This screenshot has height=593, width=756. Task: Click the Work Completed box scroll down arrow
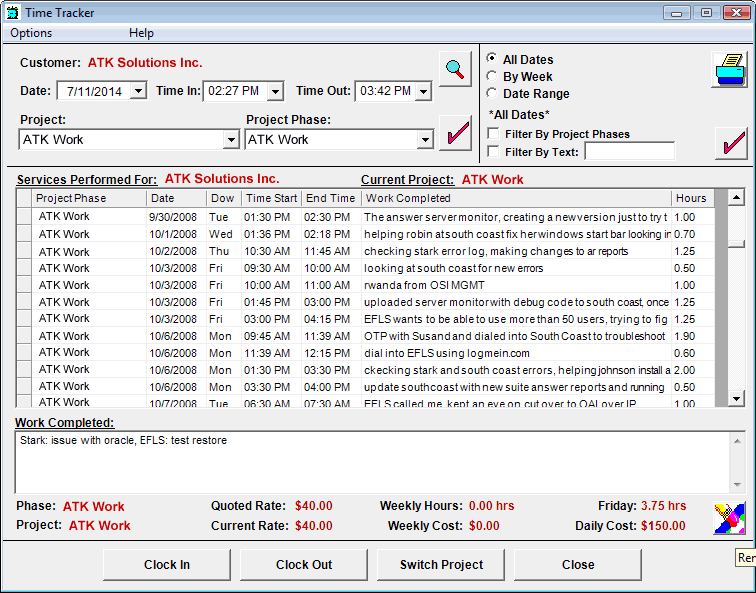pyautogui.click(x=737, y=485)
